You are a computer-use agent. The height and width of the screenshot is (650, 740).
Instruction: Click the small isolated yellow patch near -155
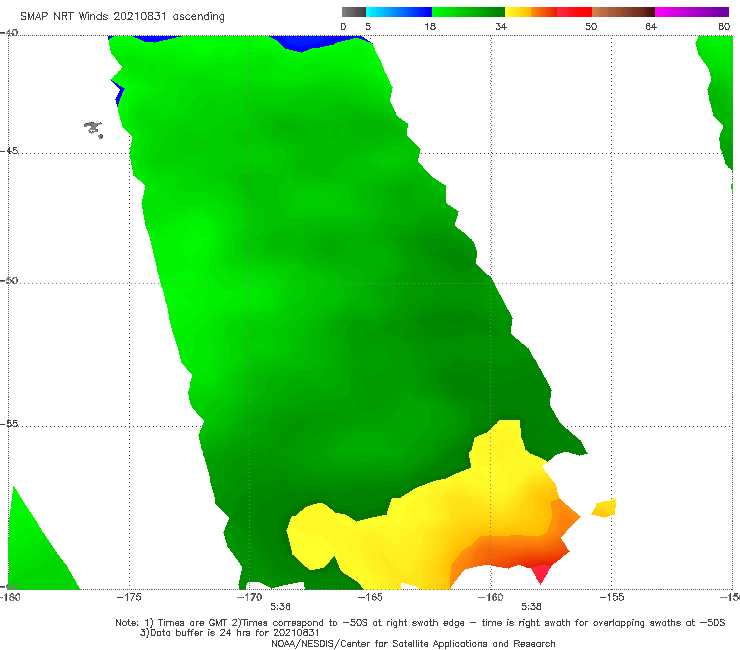click(x=604, y=508)
